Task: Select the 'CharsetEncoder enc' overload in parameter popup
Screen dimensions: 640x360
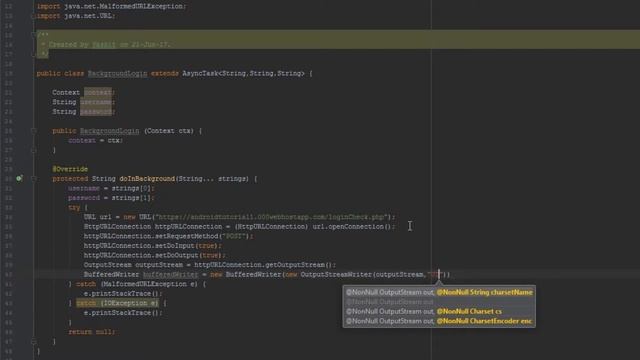Action: coord(439,321)
